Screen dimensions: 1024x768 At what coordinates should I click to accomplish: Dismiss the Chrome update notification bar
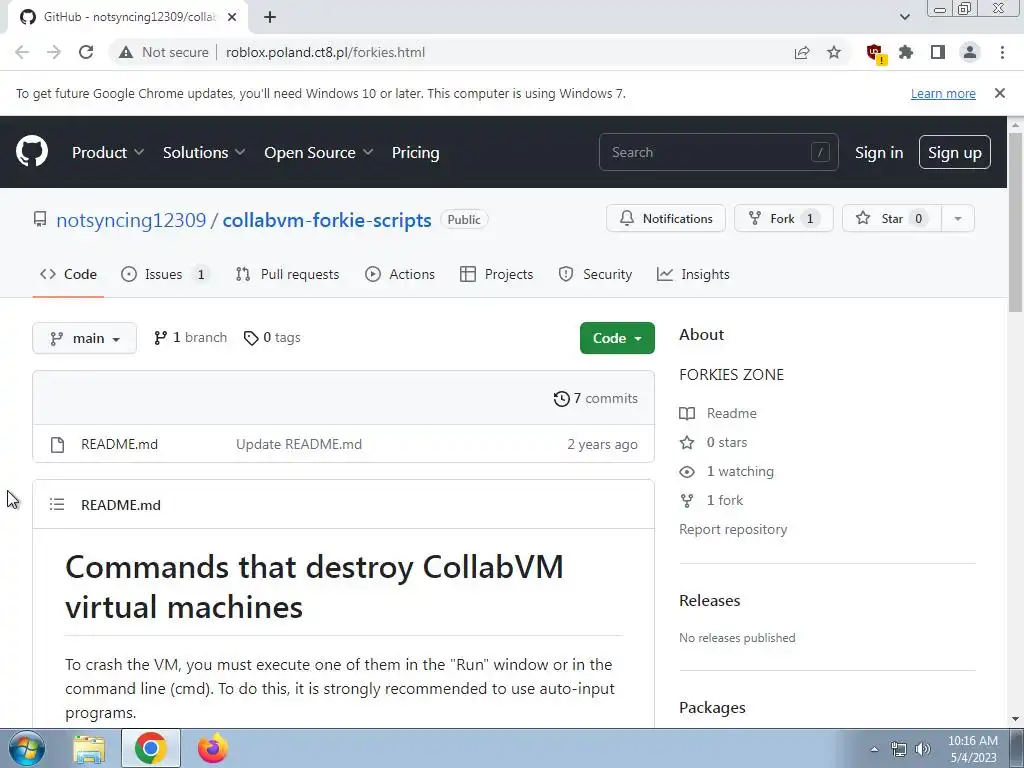click(x=999, y=93)
